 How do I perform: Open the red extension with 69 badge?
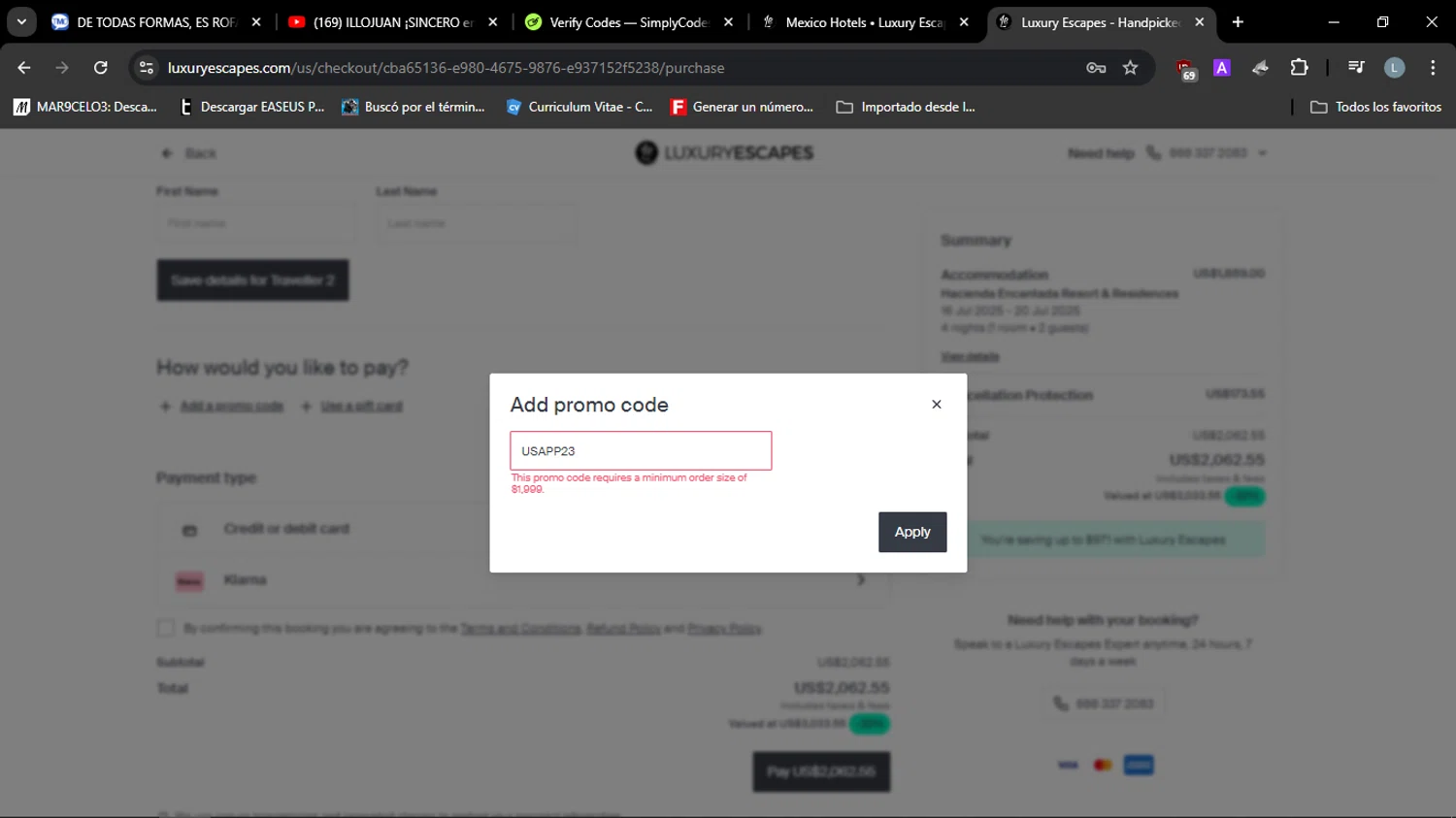pyautogui.click(x=1185, y=68)
